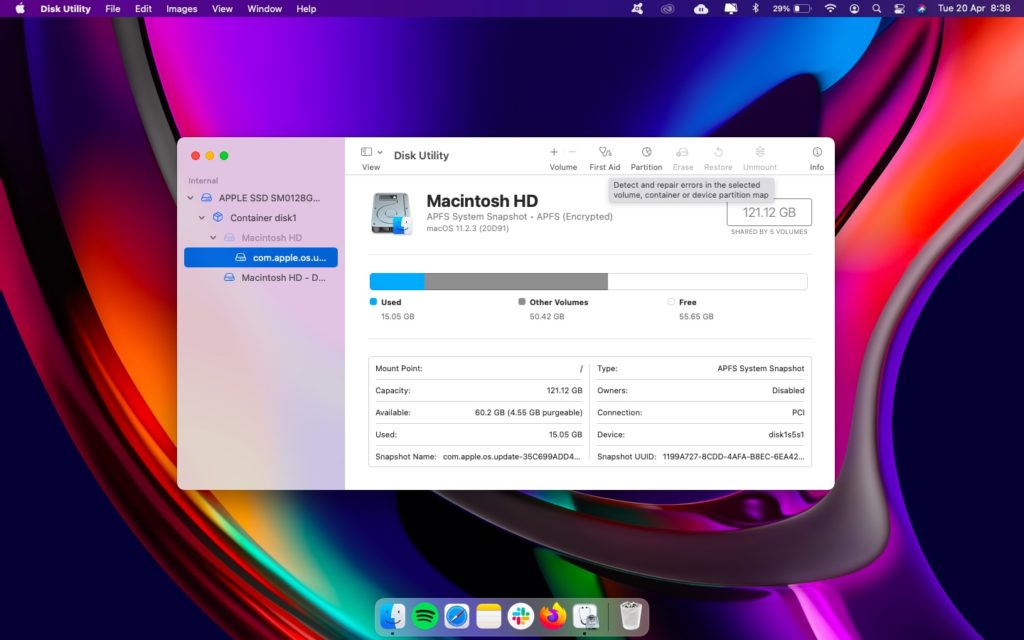This screenshot has width=1024, height=640.
Task: Click the storage usage bar
Action: pos(590,281)
